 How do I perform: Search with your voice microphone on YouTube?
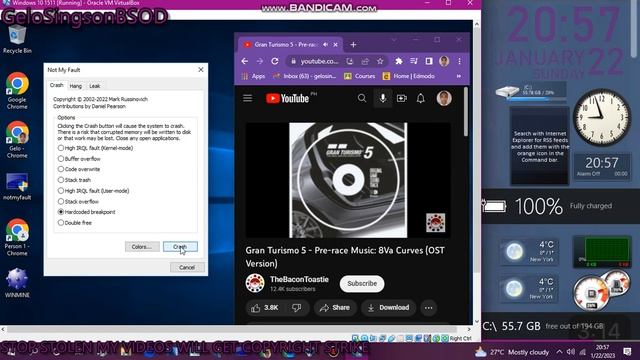click(382, 98)
